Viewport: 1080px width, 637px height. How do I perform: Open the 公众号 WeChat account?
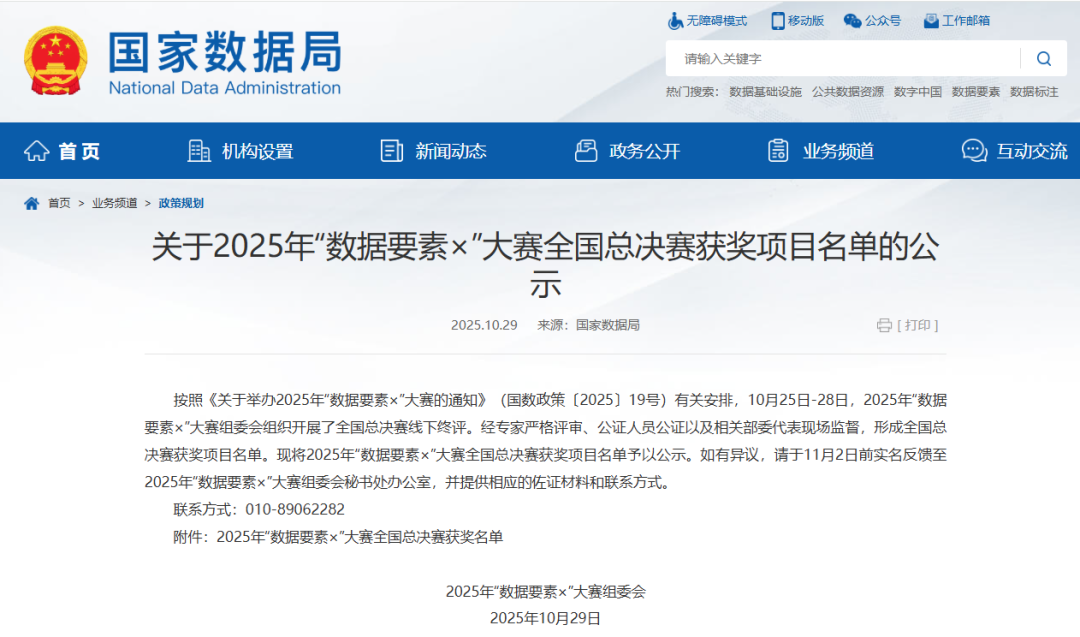872,20
